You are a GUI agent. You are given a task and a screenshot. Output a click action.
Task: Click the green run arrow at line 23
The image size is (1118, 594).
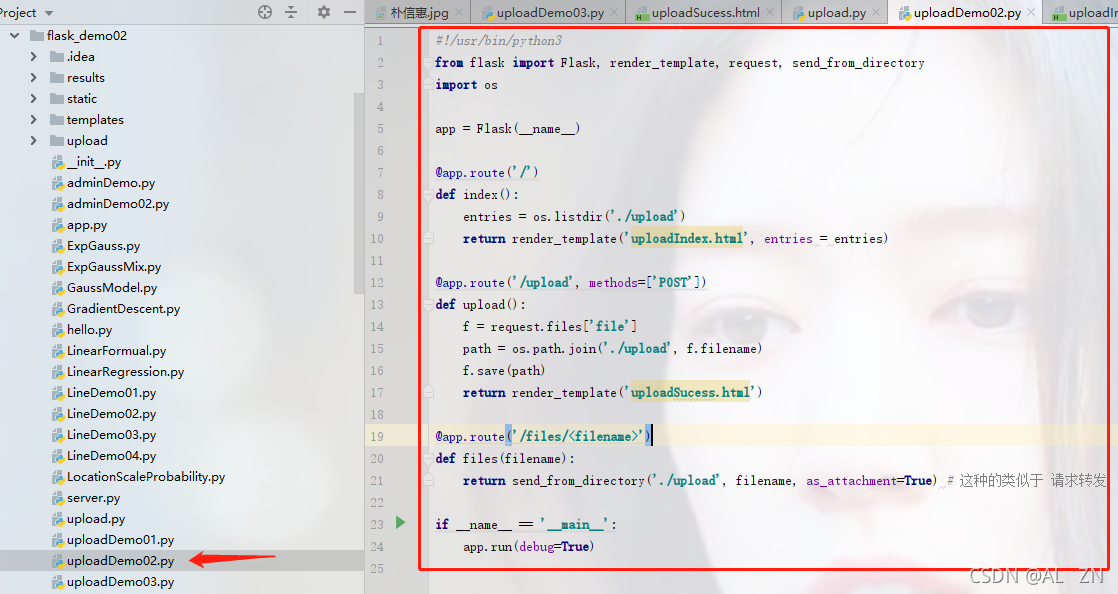(x=401, y=523)
